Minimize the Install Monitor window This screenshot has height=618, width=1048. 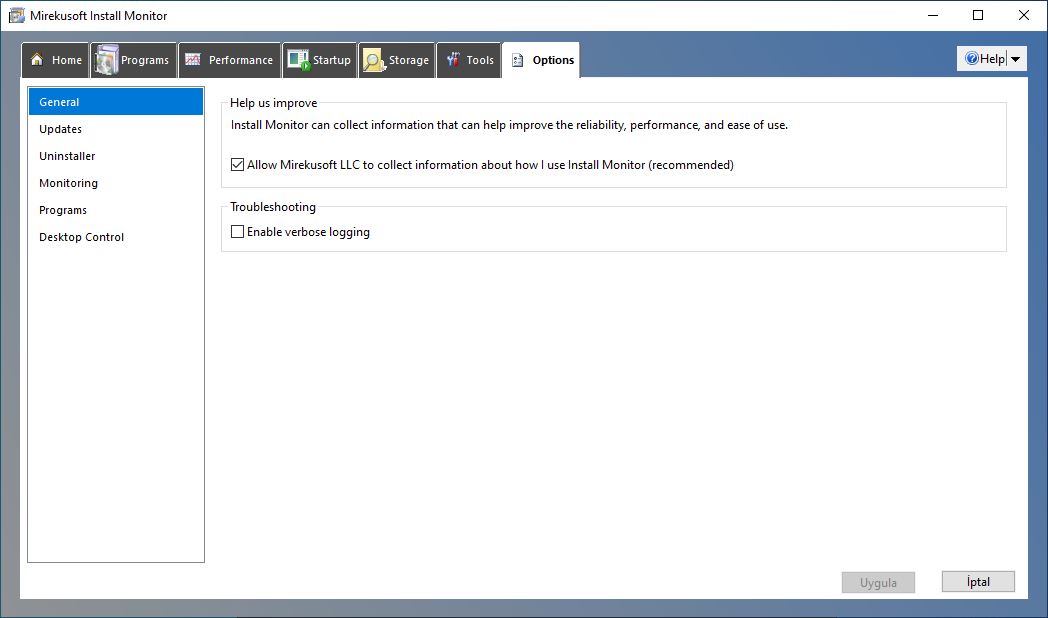pyautogui.click(x=933, y=15)
